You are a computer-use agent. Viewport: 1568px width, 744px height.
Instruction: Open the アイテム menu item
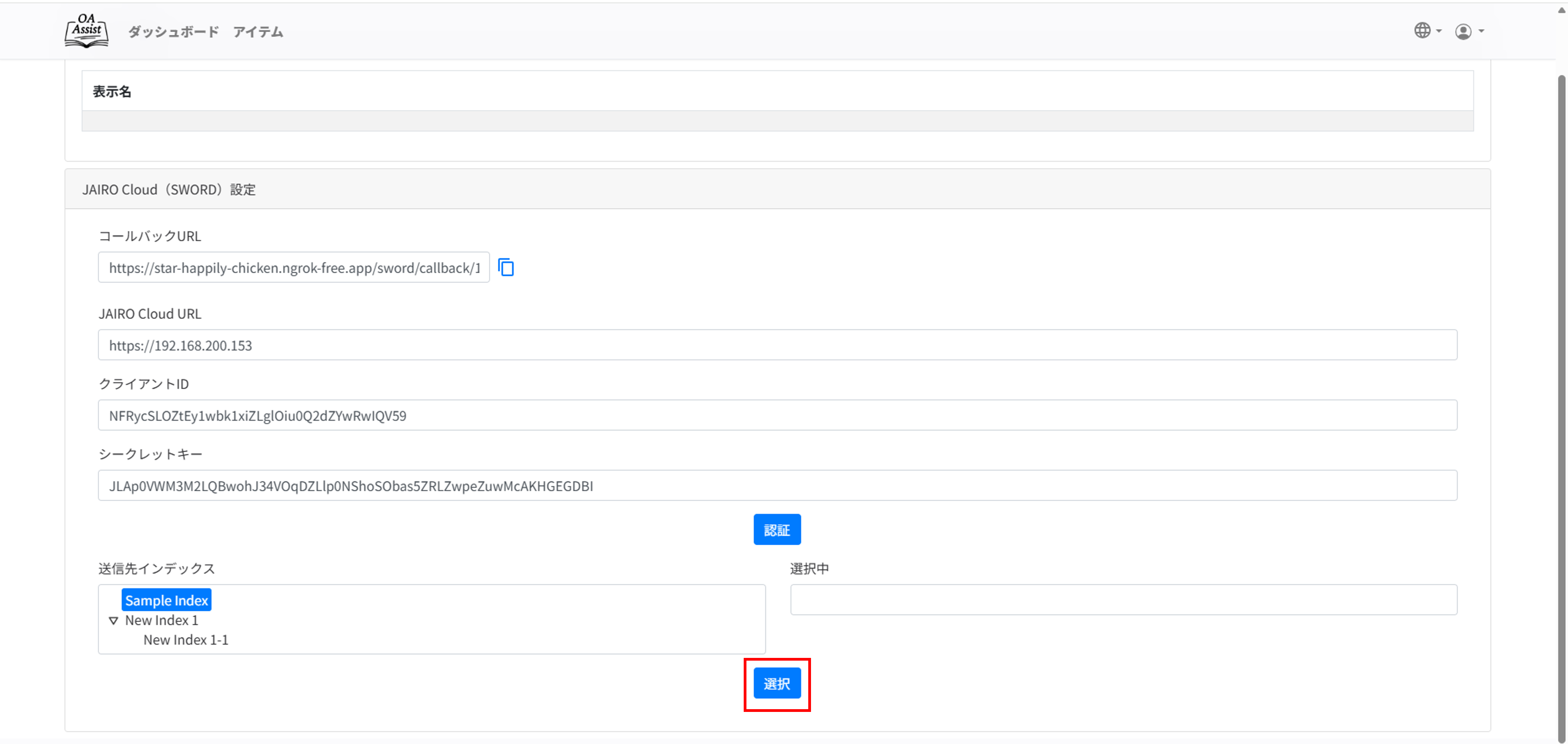tap(258, 32)
